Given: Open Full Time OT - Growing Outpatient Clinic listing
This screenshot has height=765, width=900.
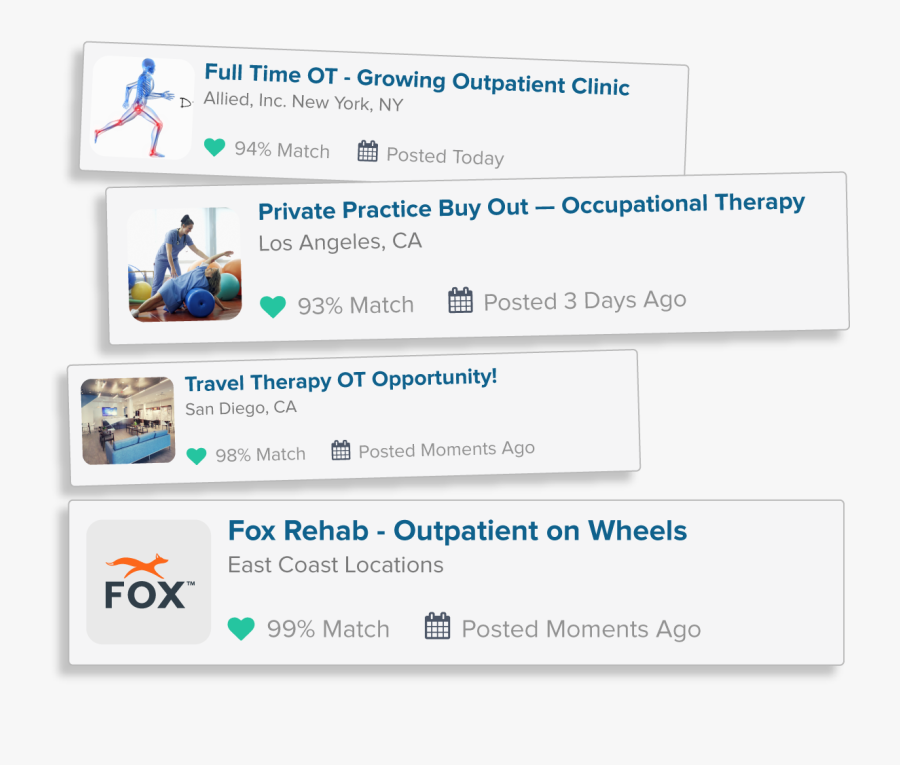Looking at the screenshot, I should click(417, 79).
